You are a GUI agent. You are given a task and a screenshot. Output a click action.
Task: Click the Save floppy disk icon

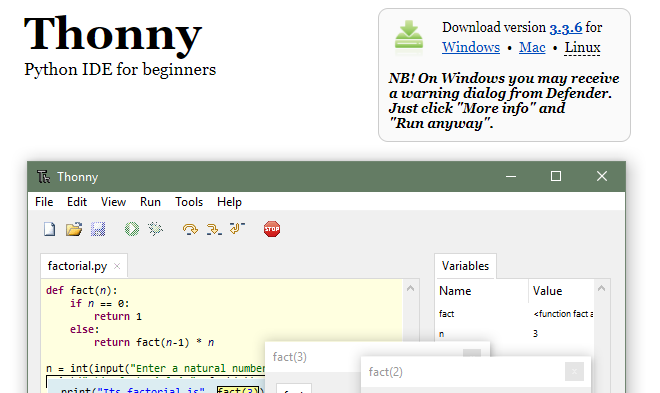tap(98, 229)
